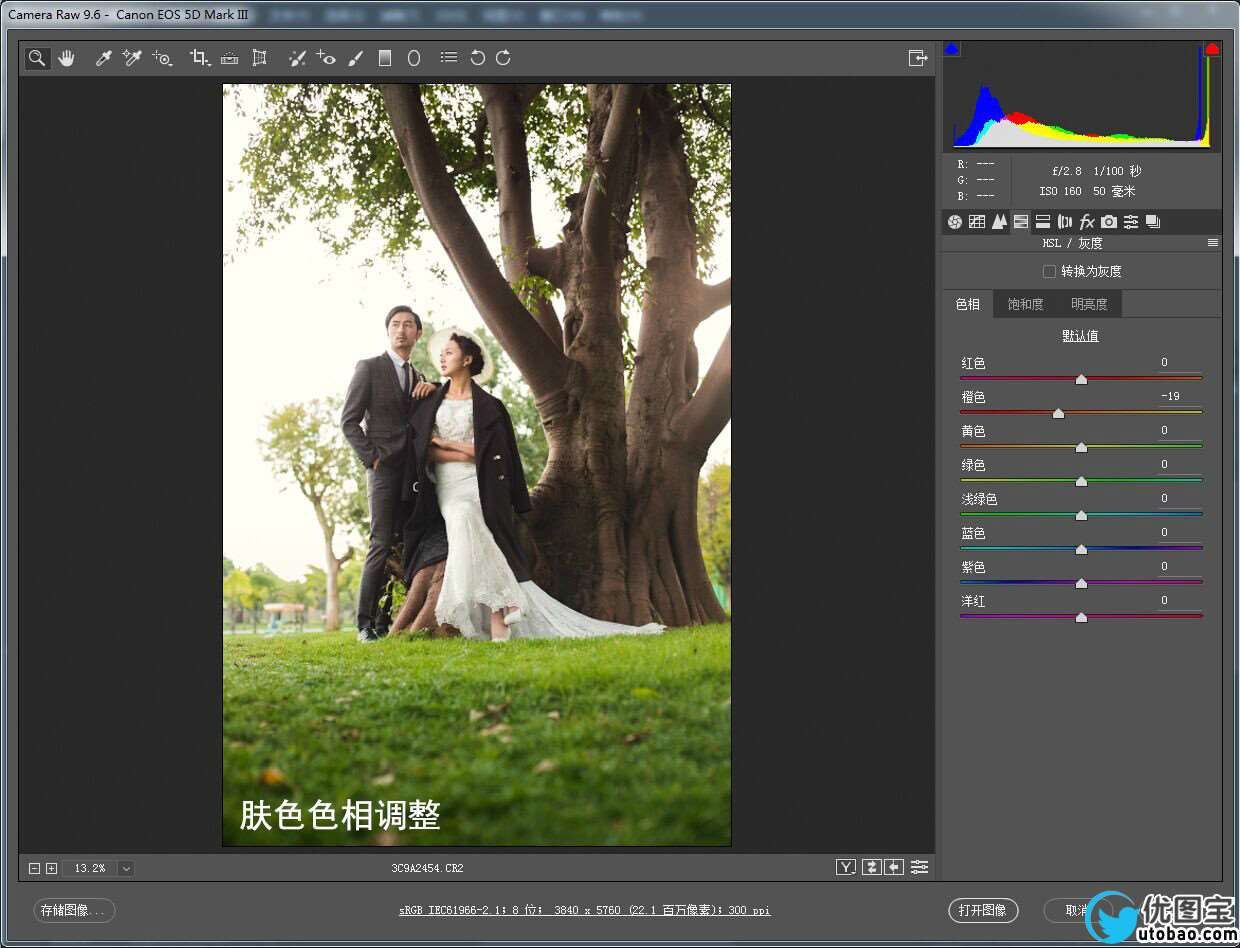Click 默认值 link
This screenshot has width=1240, height=948.
coord(1080,336)
